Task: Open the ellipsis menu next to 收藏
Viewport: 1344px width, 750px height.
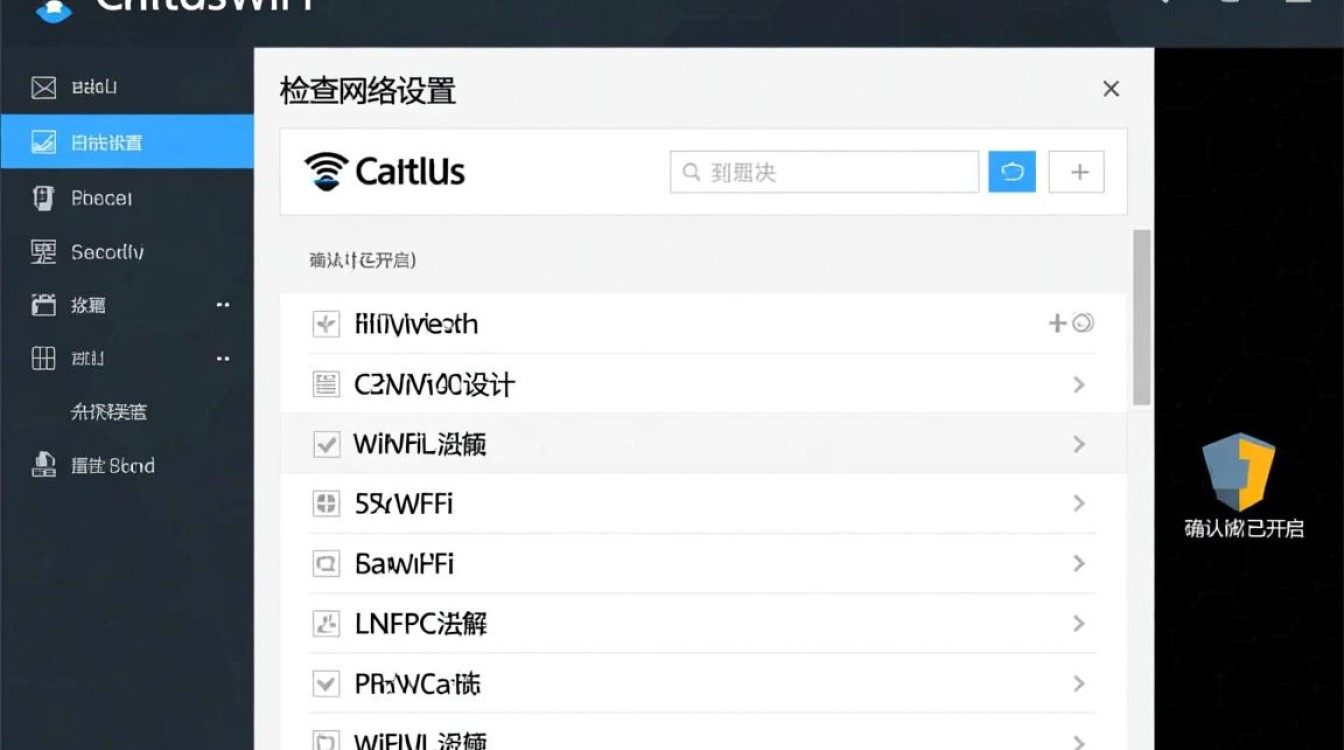Action: coord(223,305)
